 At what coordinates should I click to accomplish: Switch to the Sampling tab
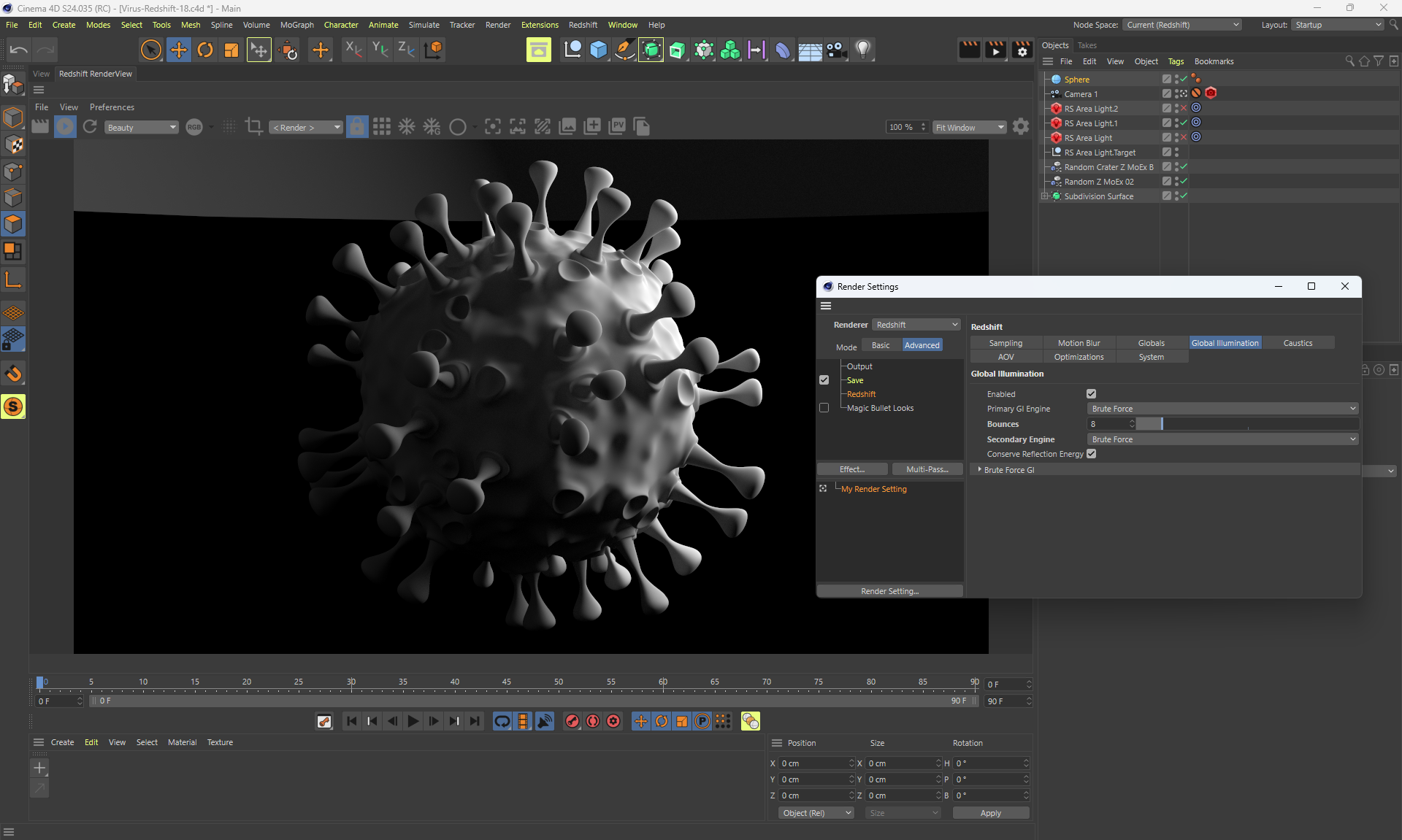pos(1005,343)
